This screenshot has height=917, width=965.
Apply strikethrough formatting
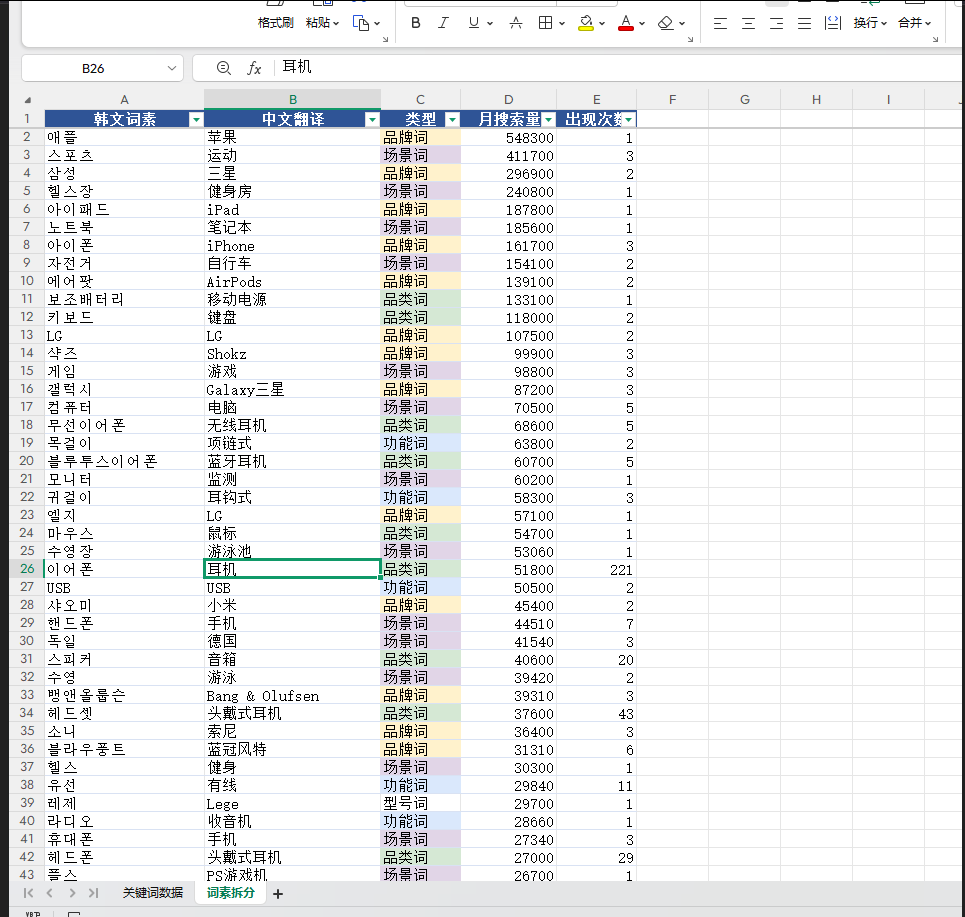(x=516, y=23)
